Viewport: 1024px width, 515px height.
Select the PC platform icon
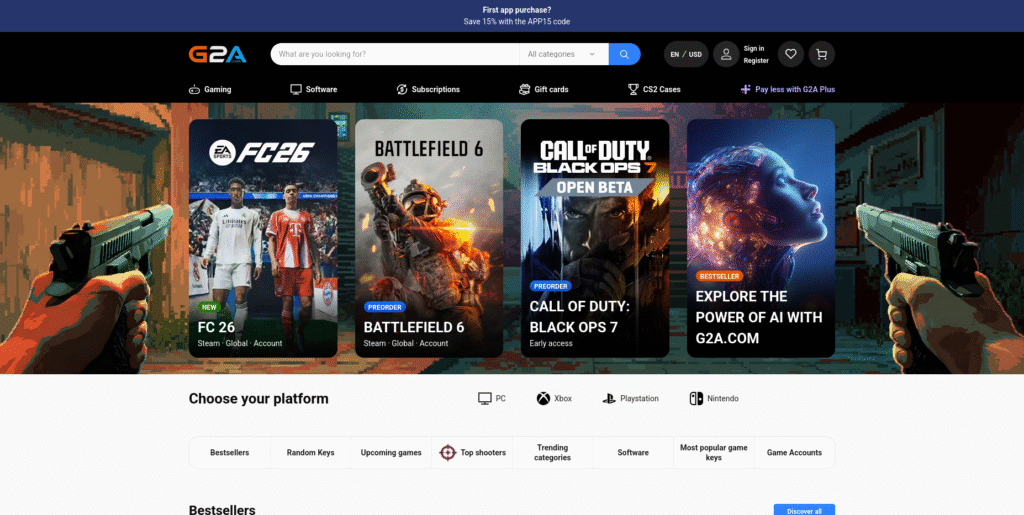(x=485, y=399)
